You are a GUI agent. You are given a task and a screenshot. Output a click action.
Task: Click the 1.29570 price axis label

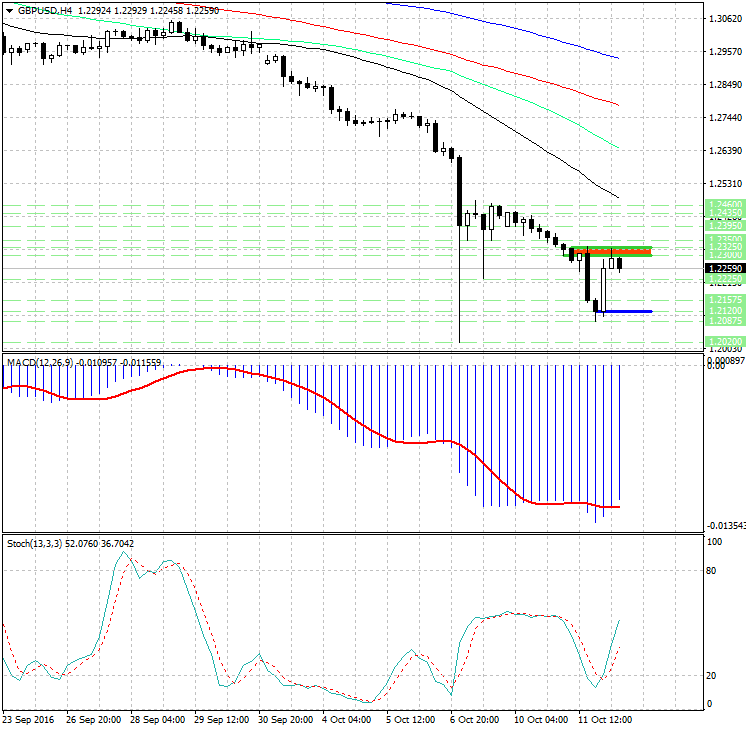tap(726, 51)
